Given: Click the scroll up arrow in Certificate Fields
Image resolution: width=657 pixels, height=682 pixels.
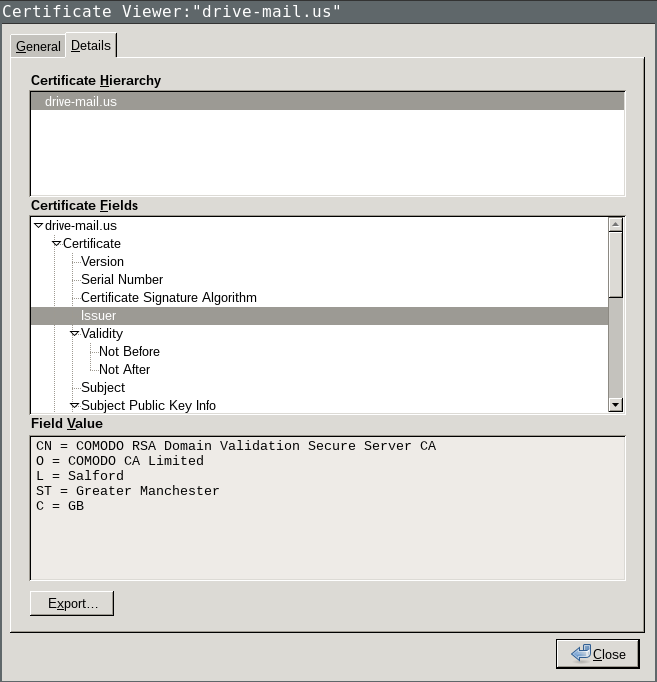Looking at the screenshot, I should click(x=616, y=225).
